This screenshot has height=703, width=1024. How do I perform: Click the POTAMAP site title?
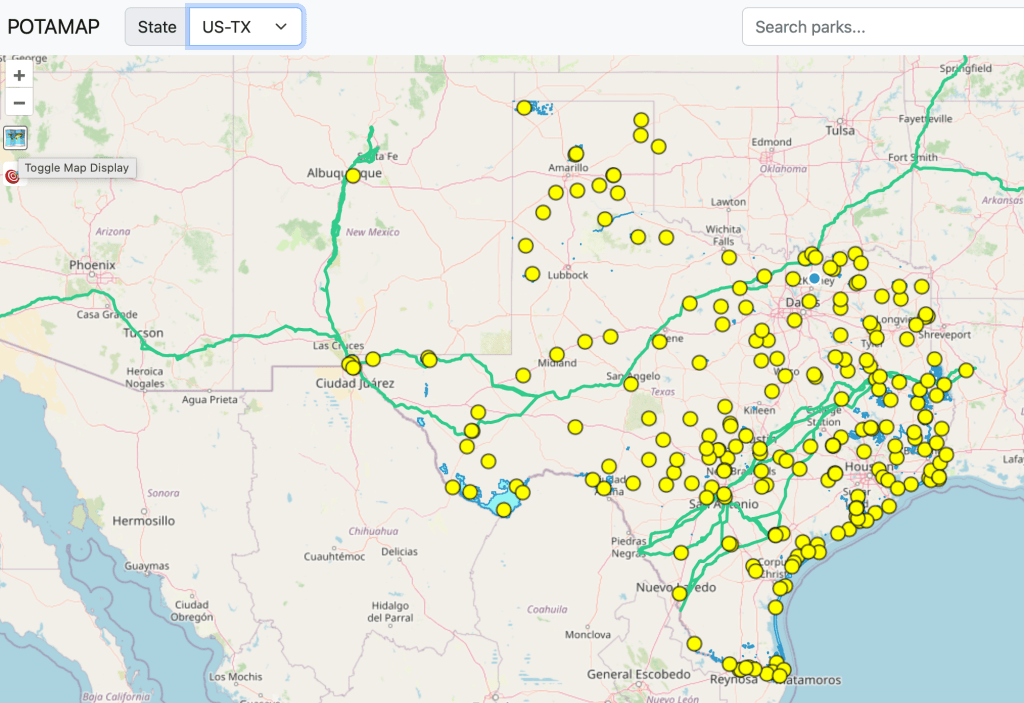(54, 27)
